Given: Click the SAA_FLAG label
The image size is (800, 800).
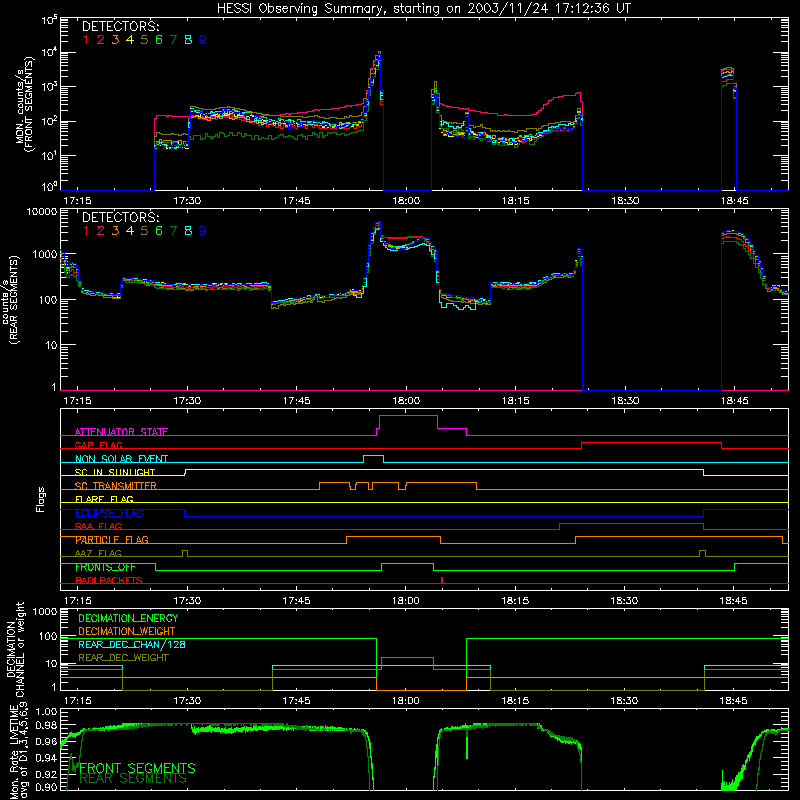Looking at the screenshot, I should click(98, 527).
